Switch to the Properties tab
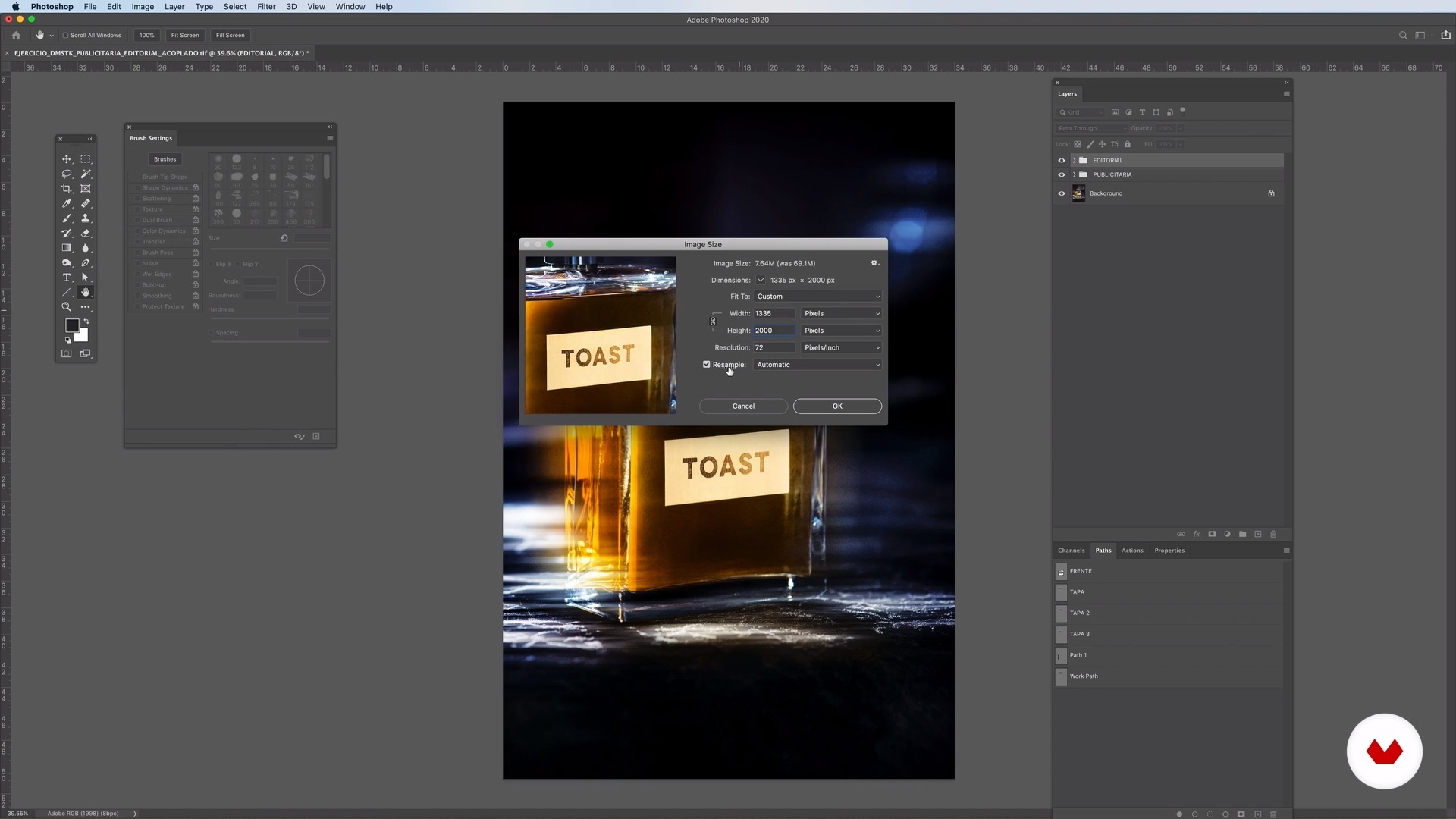 [1169, 551]
